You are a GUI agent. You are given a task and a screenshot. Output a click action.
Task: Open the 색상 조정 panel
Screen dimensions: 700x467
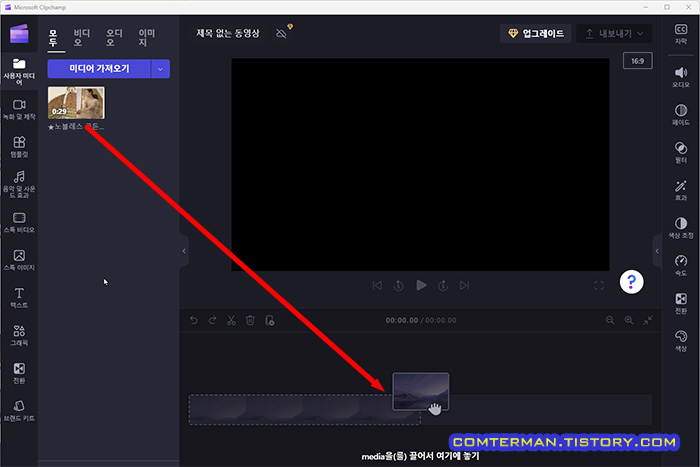tap(681, 228)
